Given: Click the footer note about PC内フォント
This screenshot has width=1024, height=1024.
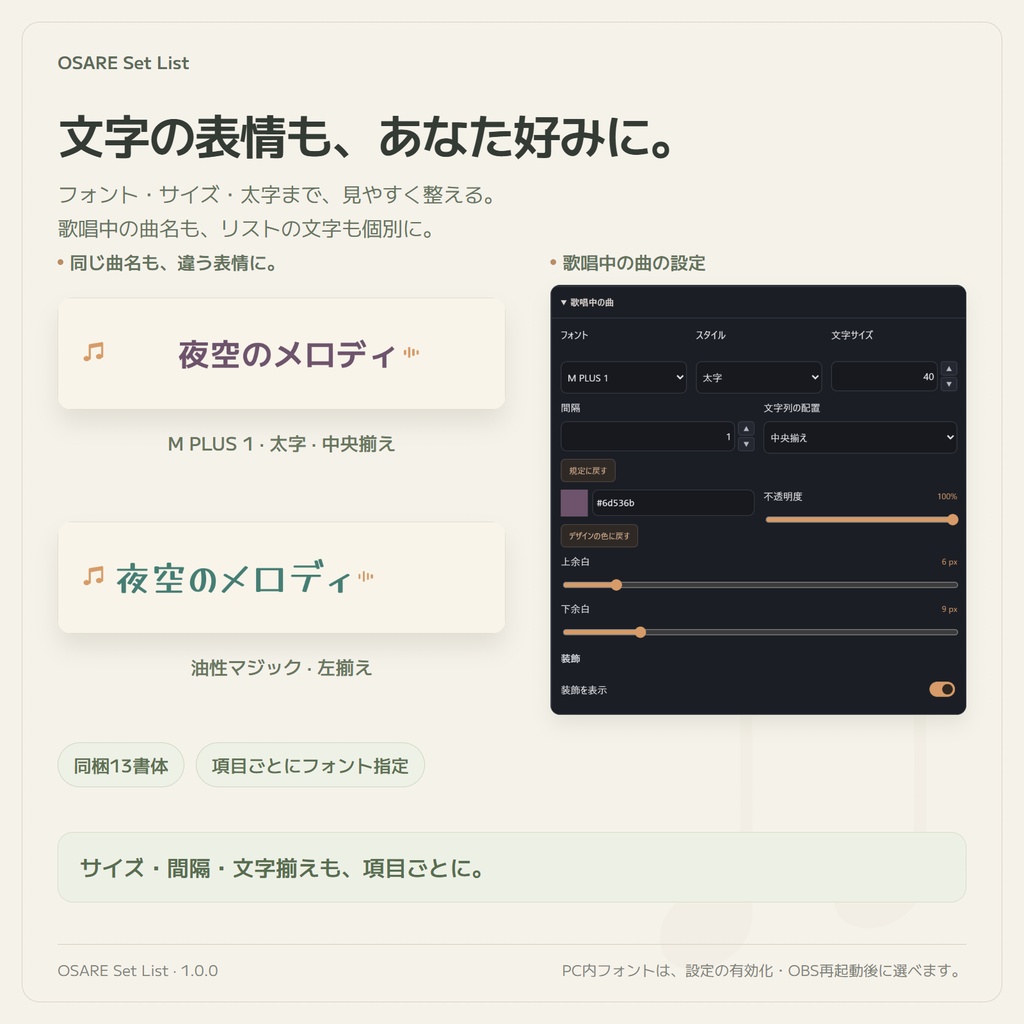Looking at the screenshot, I should tap(763, 970).
